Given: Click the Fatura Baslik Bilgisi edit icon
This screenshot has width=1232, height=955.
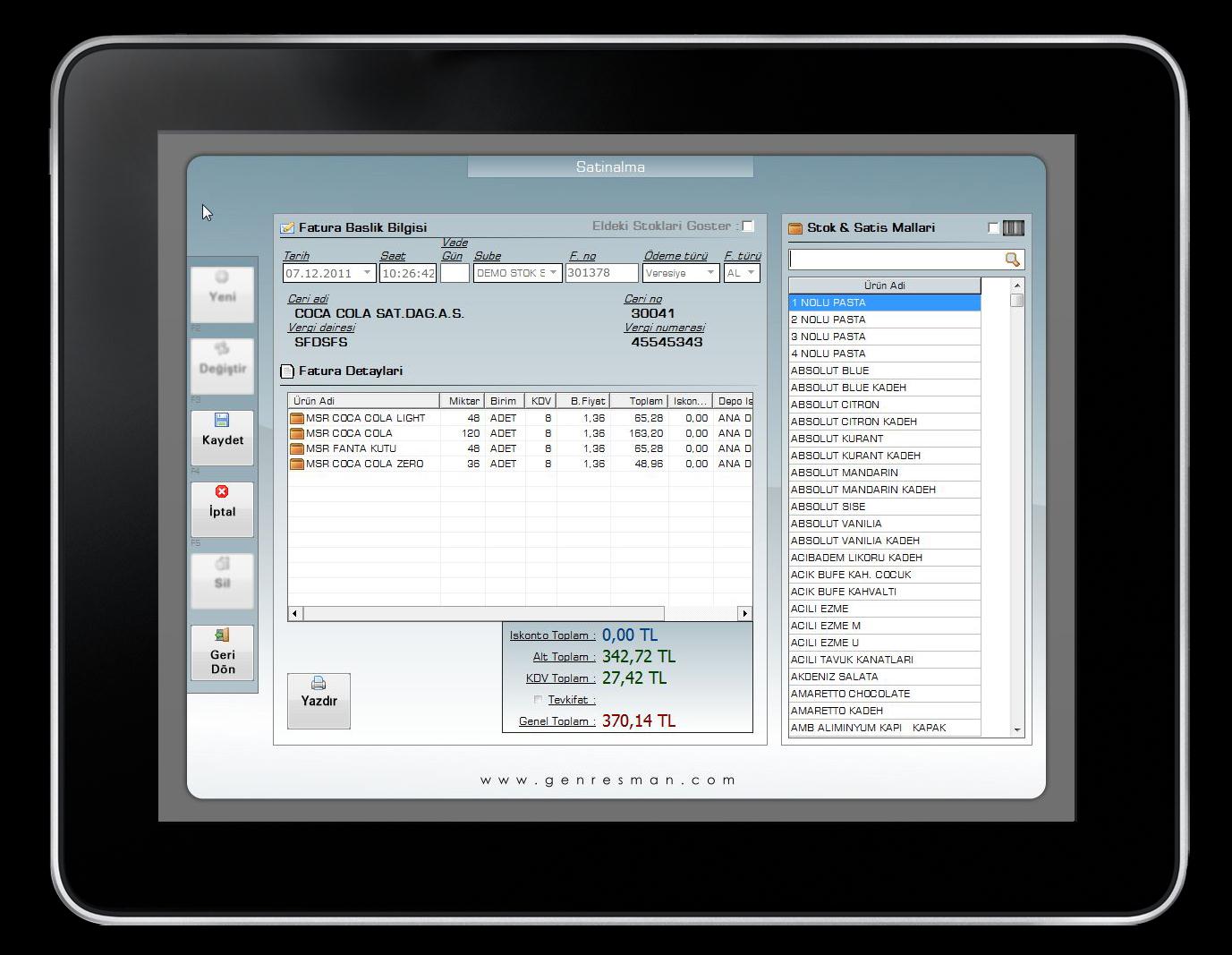Looking at the screenshot, I should [x=287, y=228].
